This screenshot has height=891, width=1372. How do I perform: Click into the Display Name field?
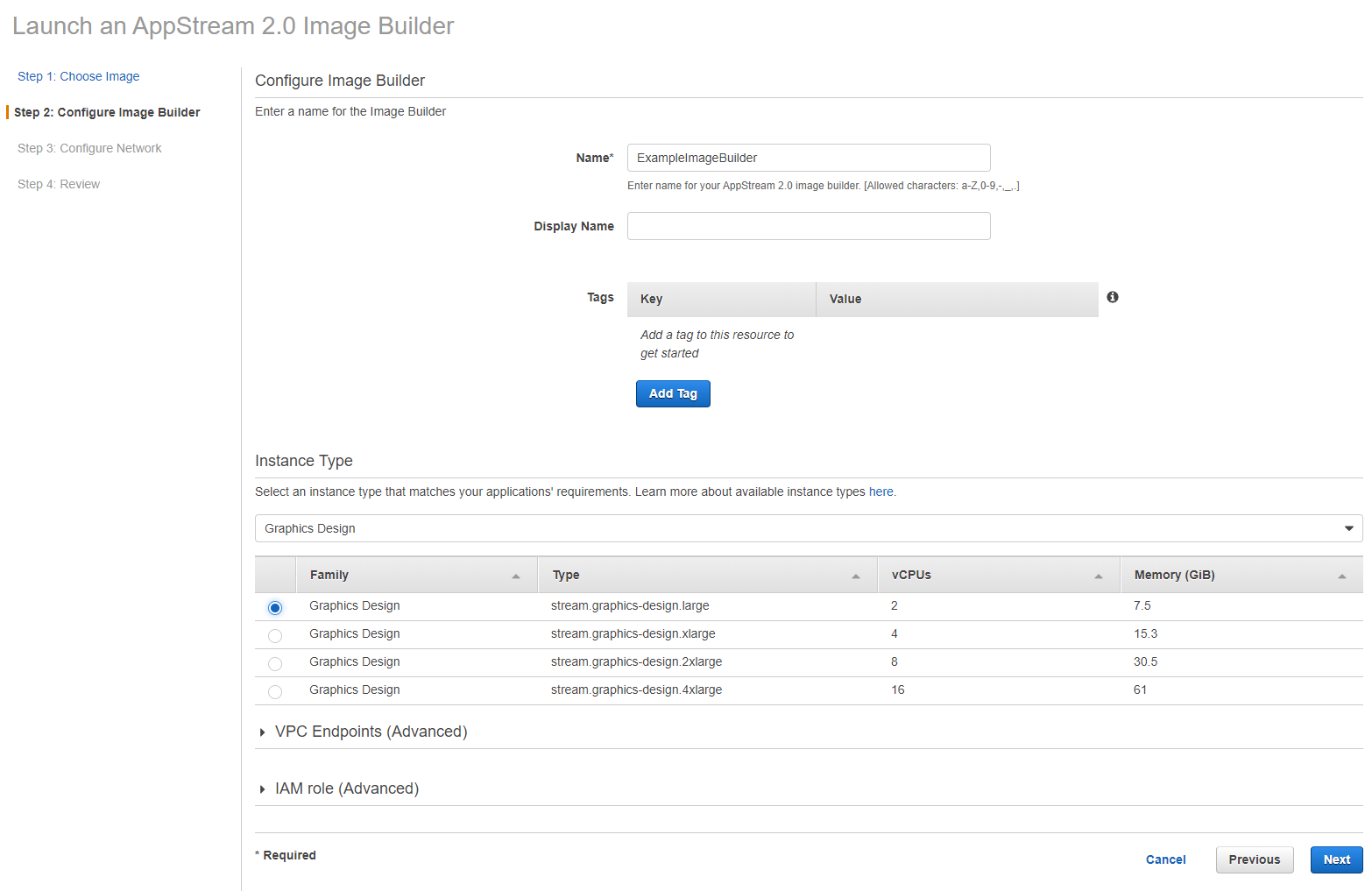click(x=808, y=226)
